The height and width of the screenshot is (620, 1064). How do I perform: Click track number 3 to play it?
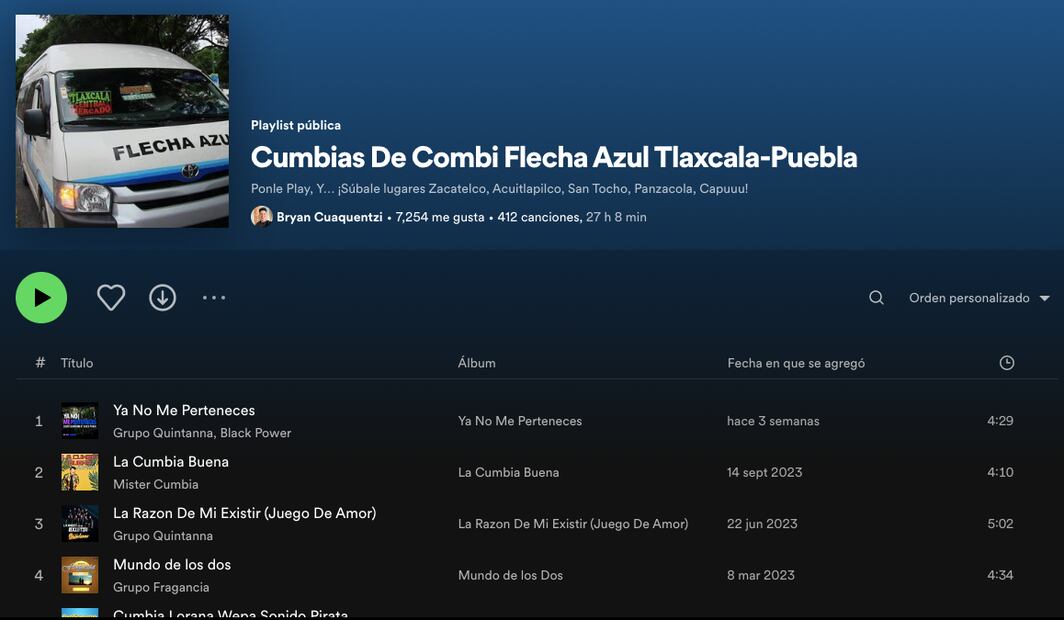coord(38,523)
